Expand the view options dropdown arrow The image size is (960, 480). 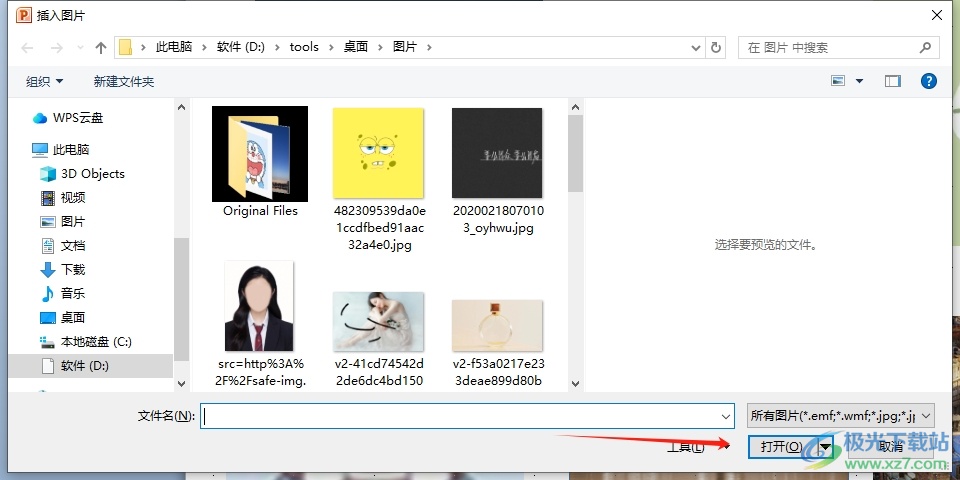pyautogui.click(x=859, y=81)
